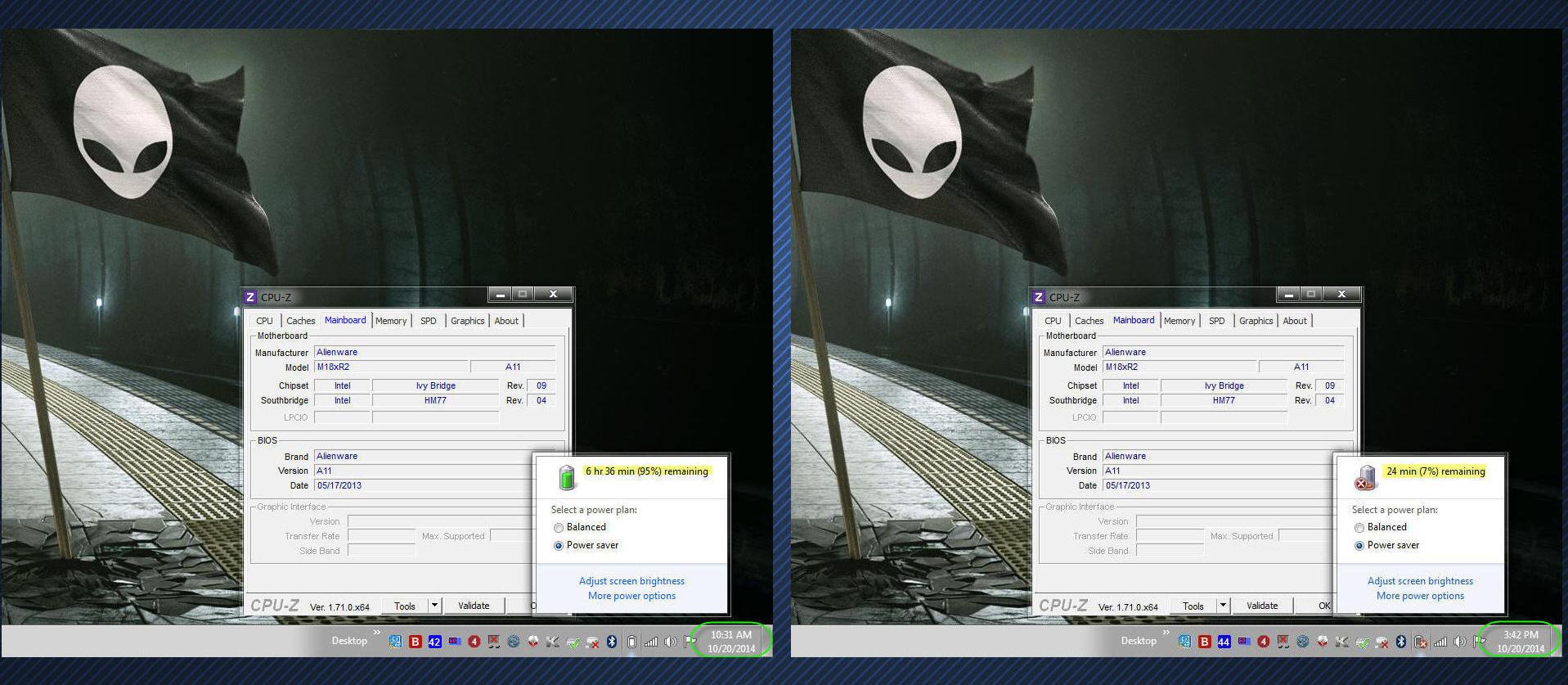Choose Balanced plan in the 7% remaining popup

tap(1359, 528)
